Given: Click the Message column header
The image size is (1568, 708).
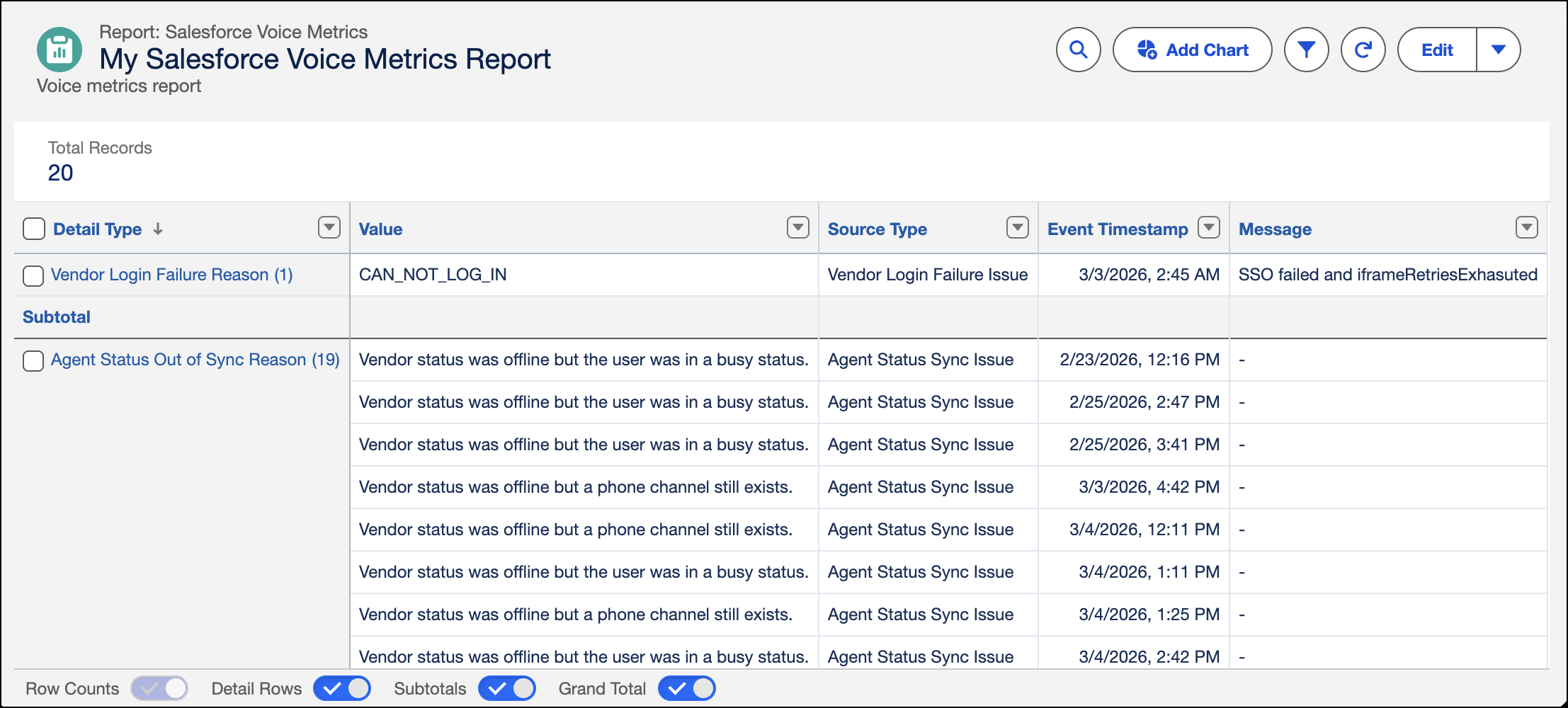Looking at the screenshot, I should coord(1276,229).
